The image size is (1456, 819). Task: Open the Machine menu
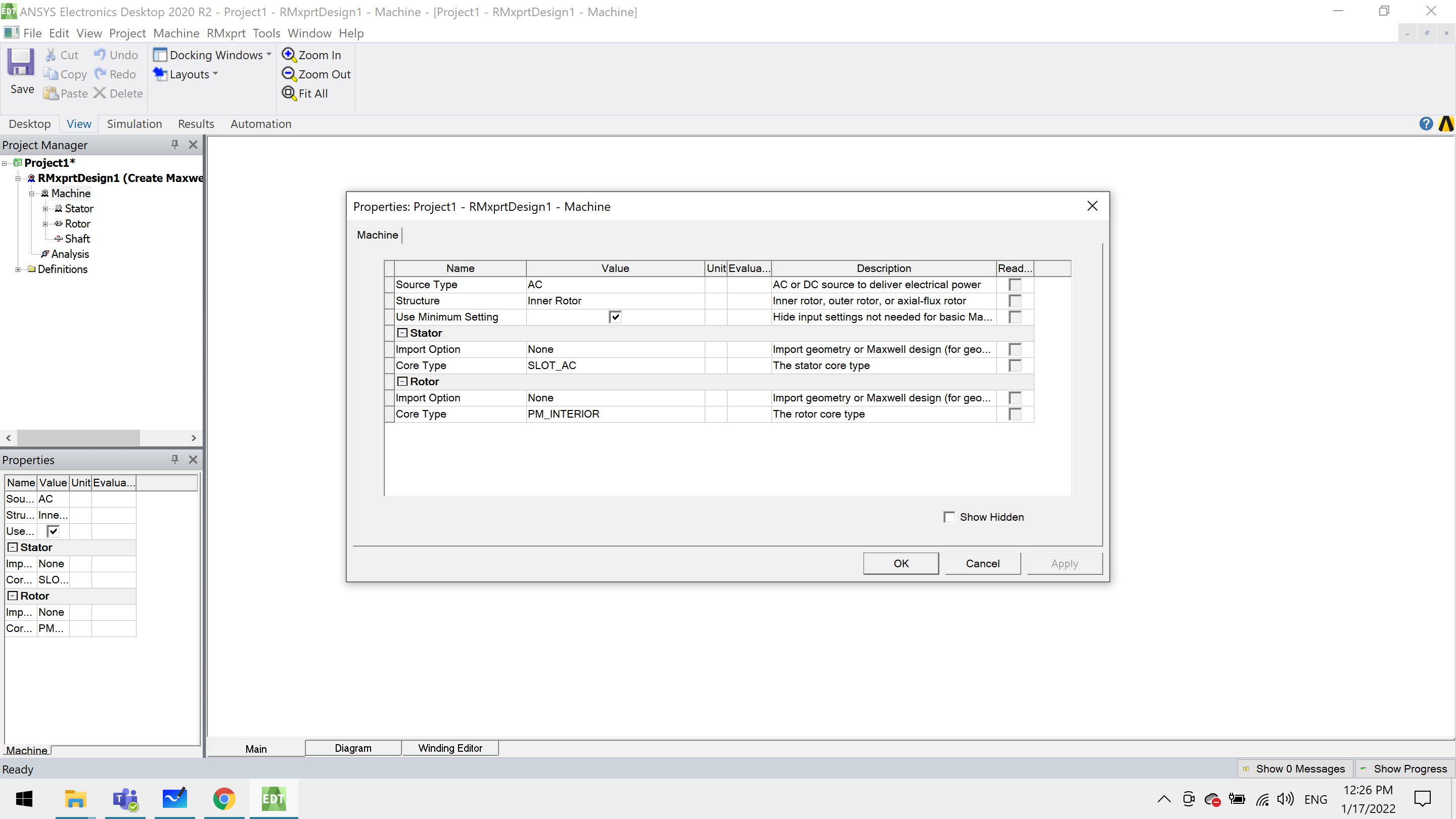pyautogui.click(x=176, y=33)
